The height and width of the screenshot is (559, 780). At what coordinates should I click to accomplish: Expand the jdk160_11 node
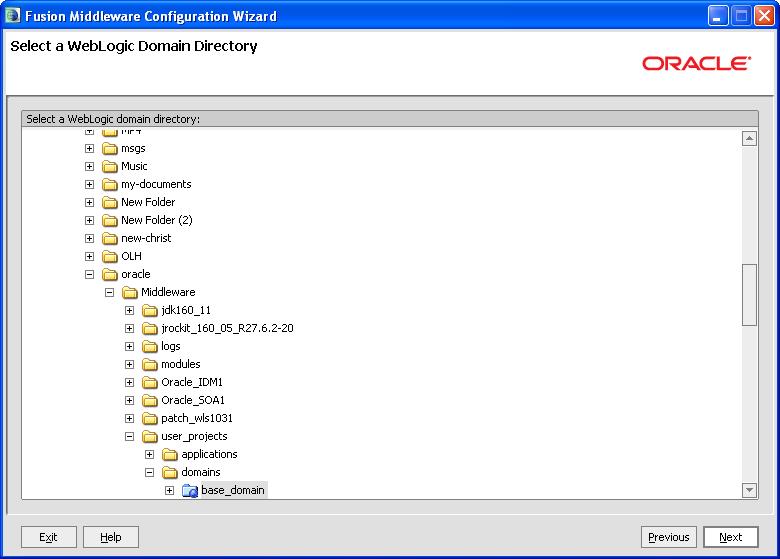coord(129,311)
